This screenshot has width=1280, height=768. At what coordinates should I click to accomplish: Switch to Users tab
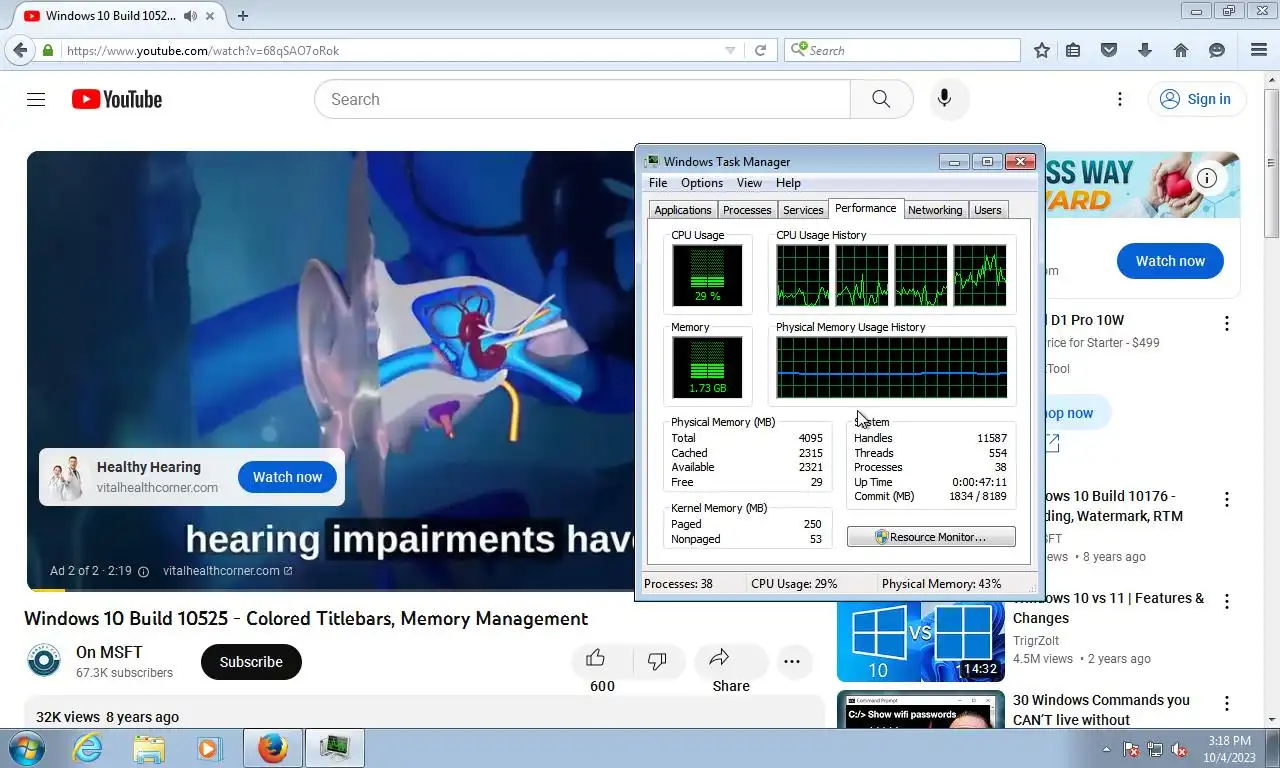tap(988, 210)
